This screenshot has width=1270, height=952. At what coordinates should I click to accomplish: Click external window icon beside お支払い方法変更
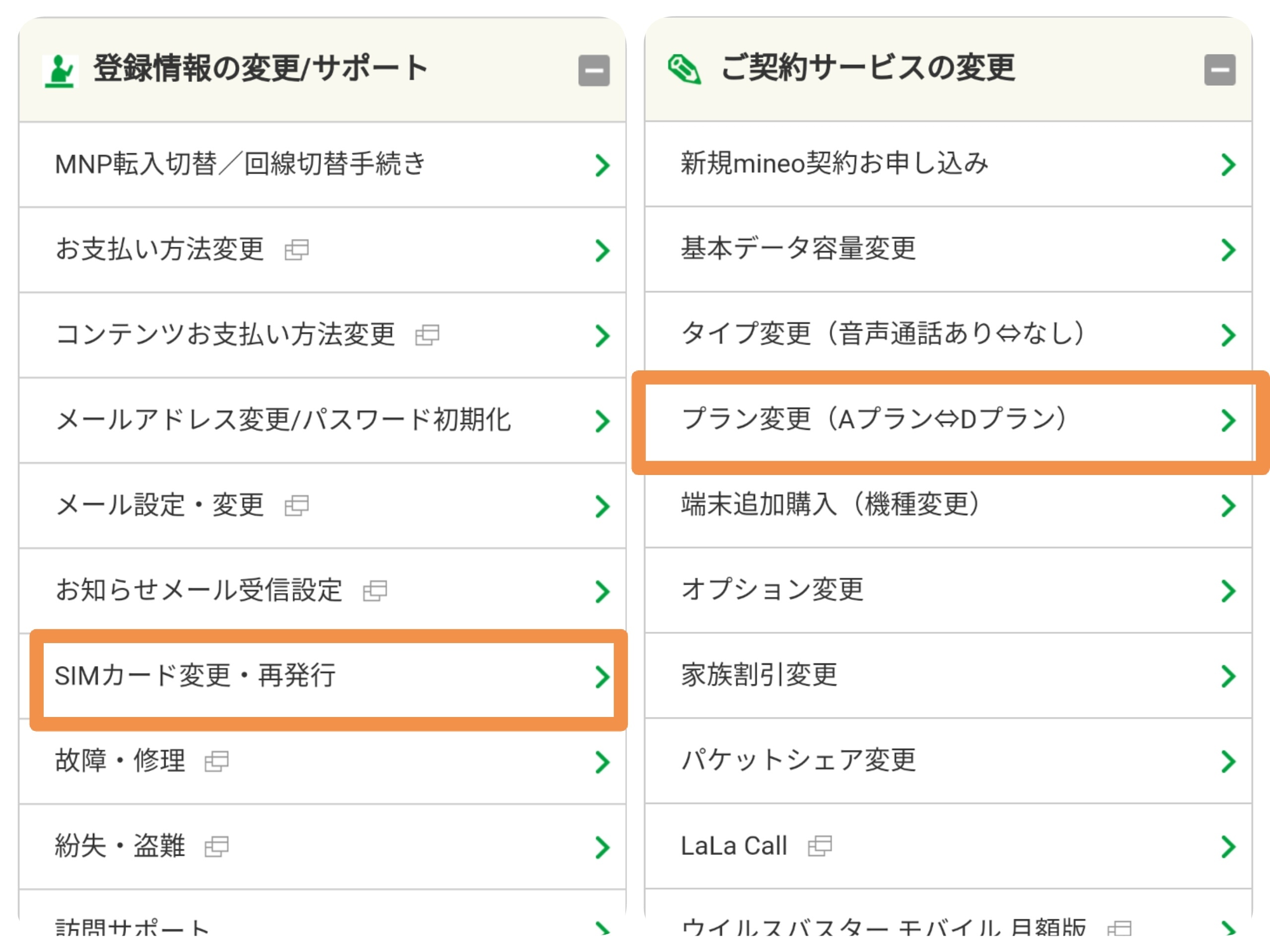click(297, 249)
